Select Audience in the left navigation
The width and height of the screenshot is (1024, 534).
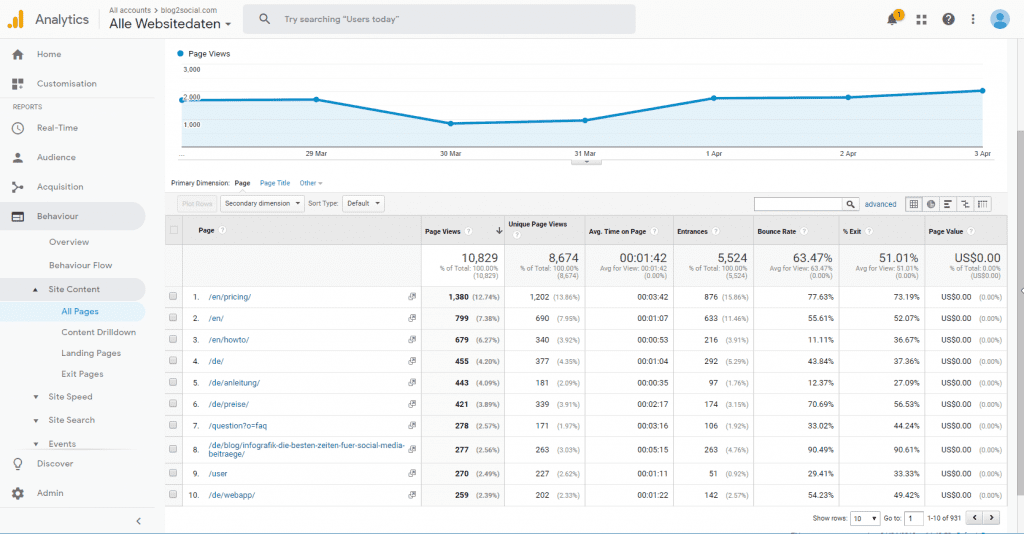[x=57, y=158]
